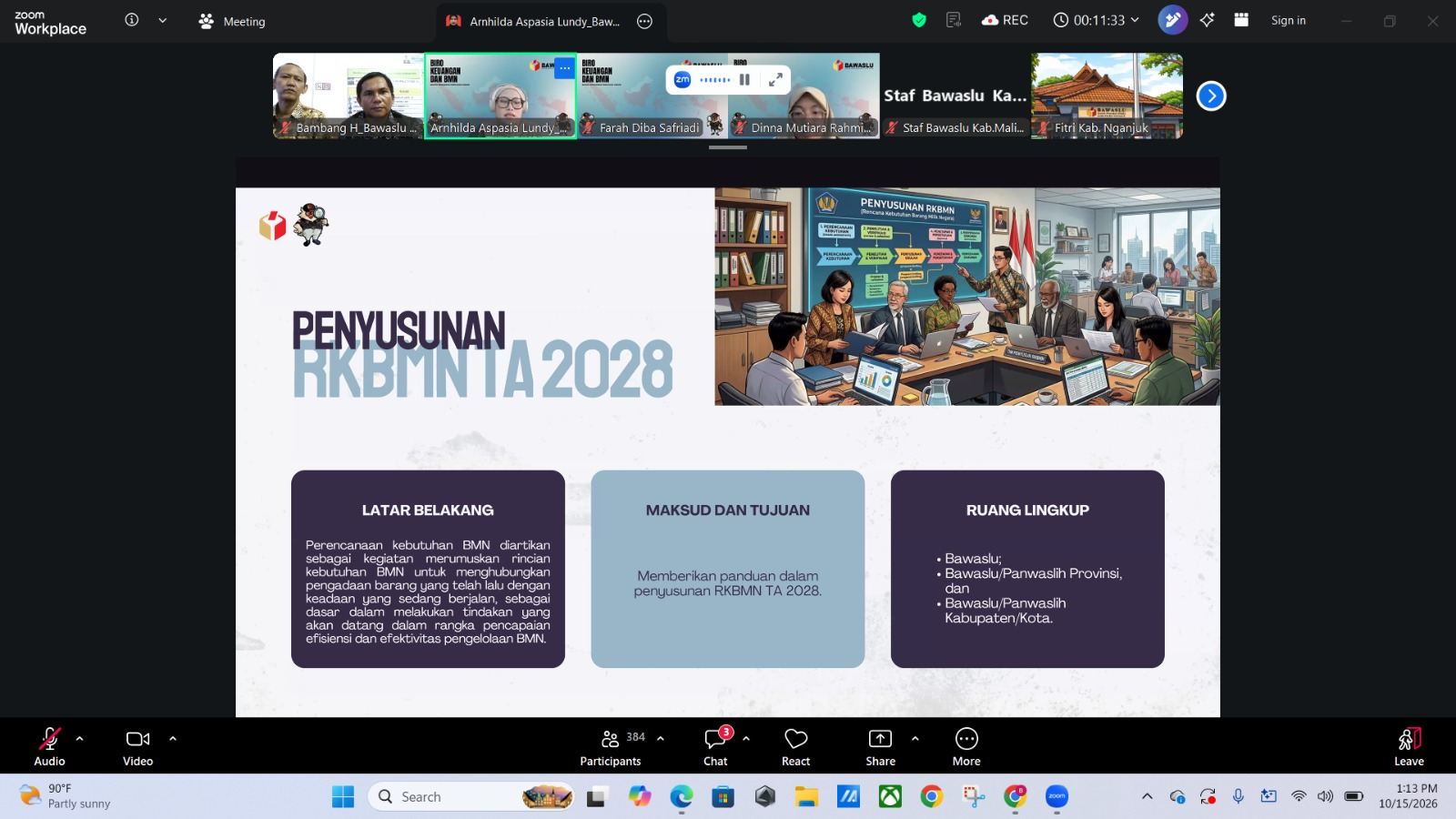Select Fitri Kab. Nganjuk video thumbnail
1456x819 pixels.
(1107, 96)
